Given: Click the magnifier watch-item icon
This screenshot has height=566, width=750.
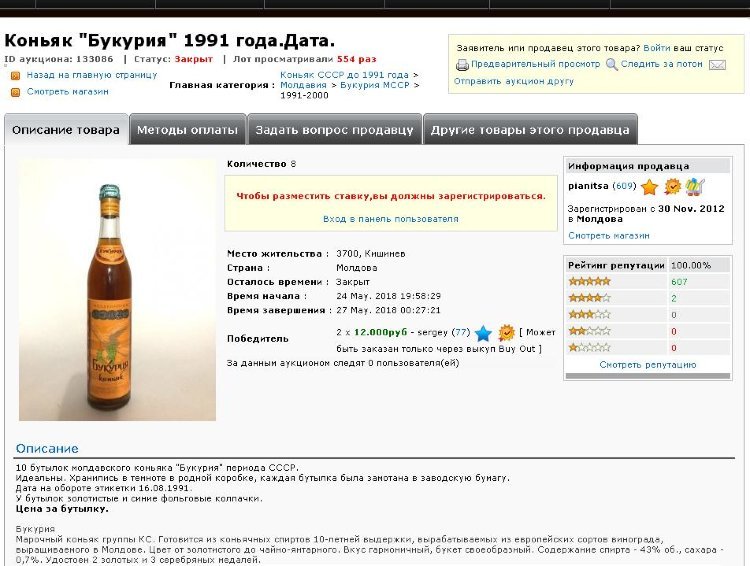Looking at the screenshot, I should [612, 64].
